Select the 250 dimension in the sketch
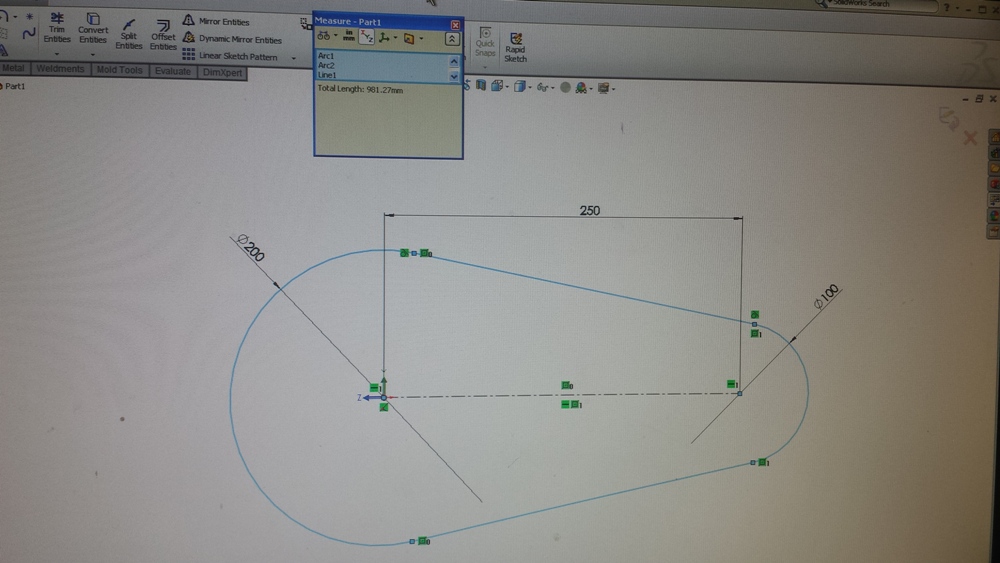 tap(590, 210)
